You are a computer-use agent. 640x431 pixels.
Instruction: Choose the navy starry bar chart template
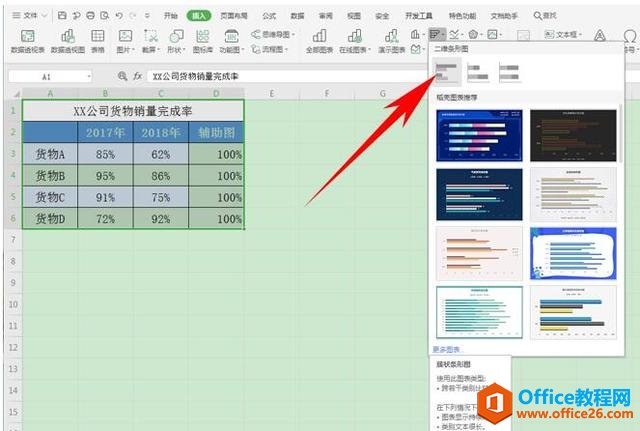point(479,194)
